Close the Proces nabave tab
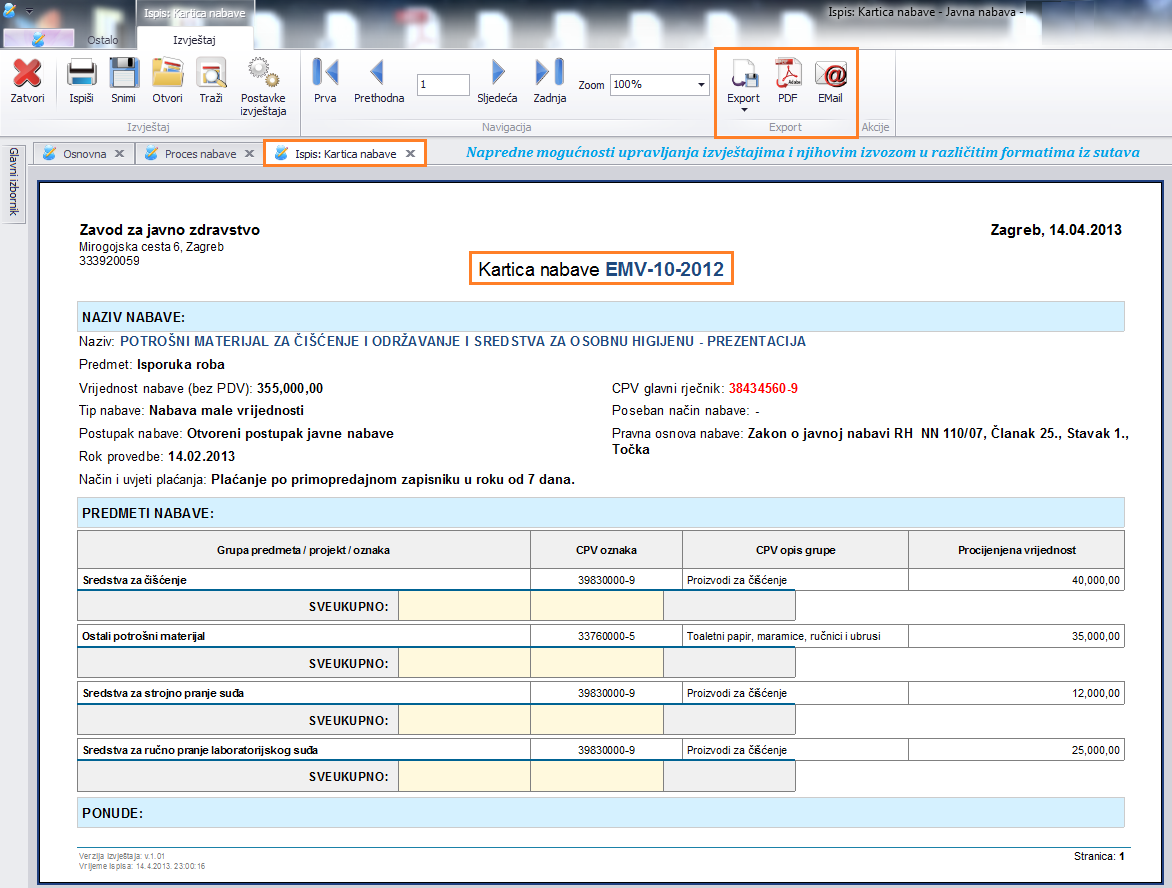 [x=250, y=154]
